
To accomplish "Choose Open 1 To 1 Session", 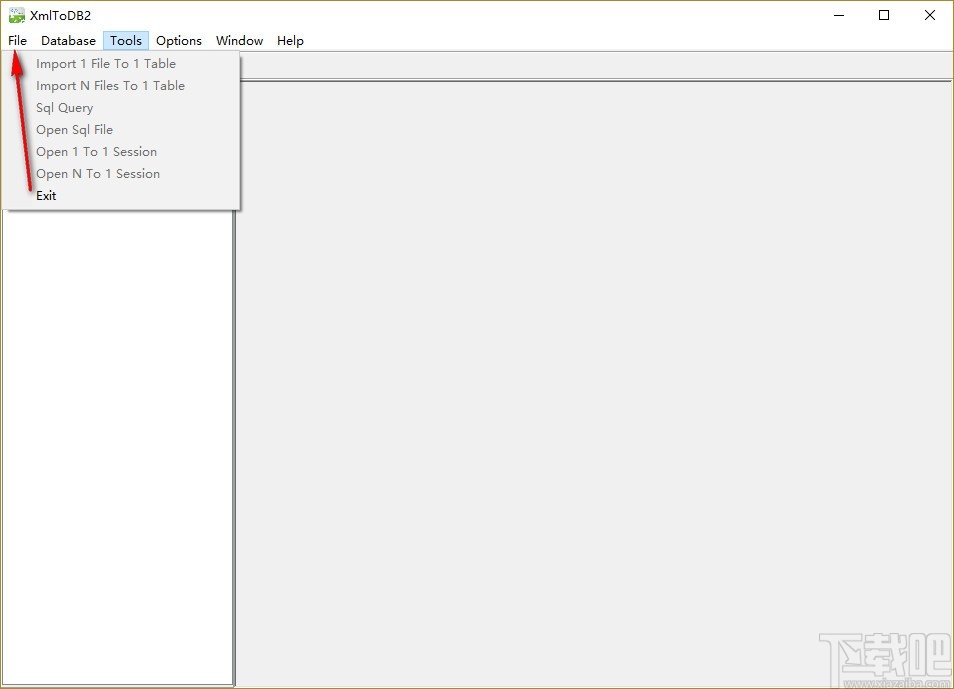I will 96,151.
